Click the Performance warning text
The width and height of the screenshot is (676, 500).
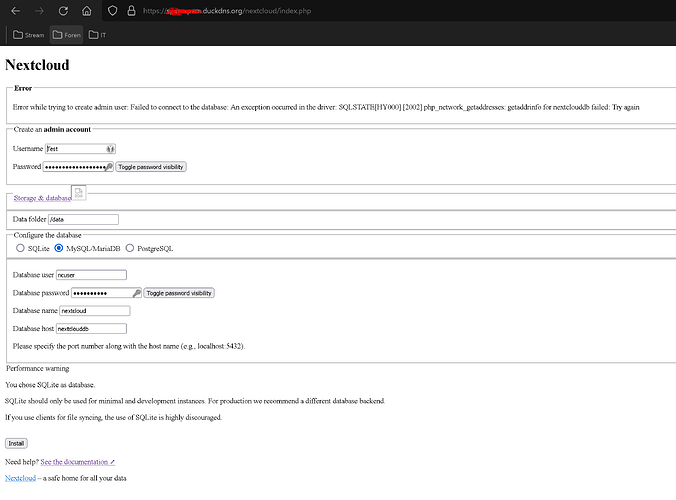point(38,369)
